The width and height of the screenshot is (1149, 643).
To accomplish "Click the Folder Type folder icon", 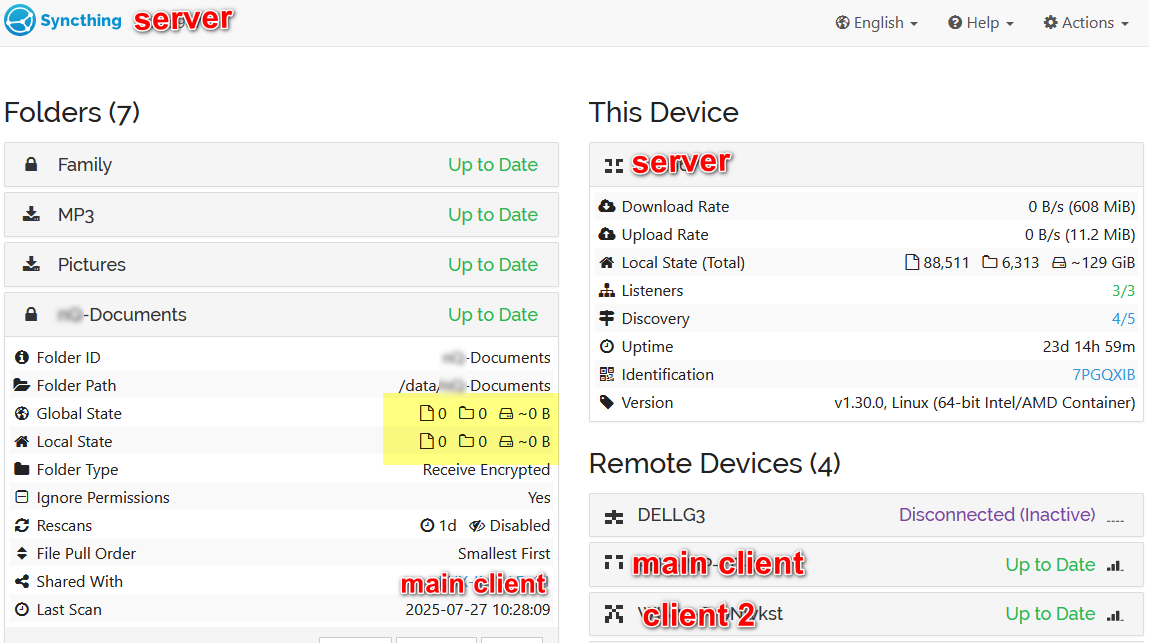I will coord(22,469).
